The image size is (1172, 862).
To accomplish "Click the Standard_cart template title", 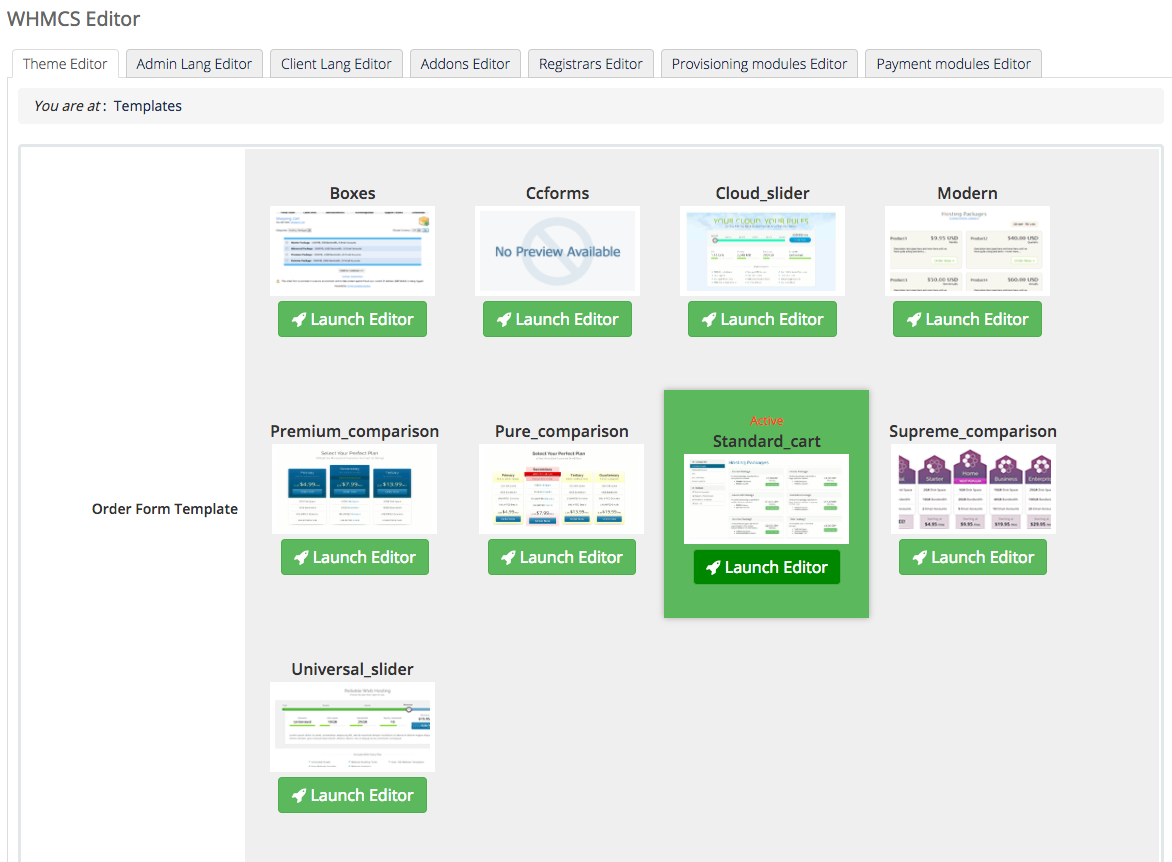I will coord(766,441).
